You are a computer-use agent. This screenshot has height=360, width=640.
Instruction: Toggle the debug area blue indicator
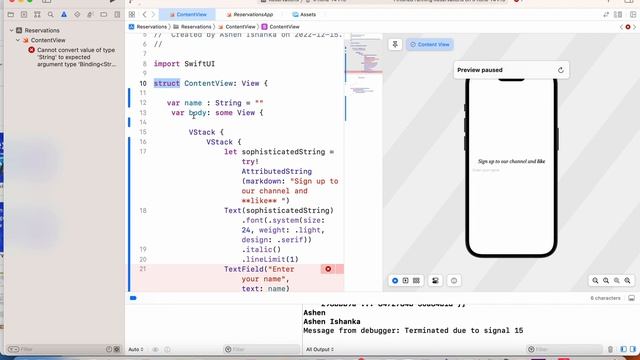(x=133, y=298)
